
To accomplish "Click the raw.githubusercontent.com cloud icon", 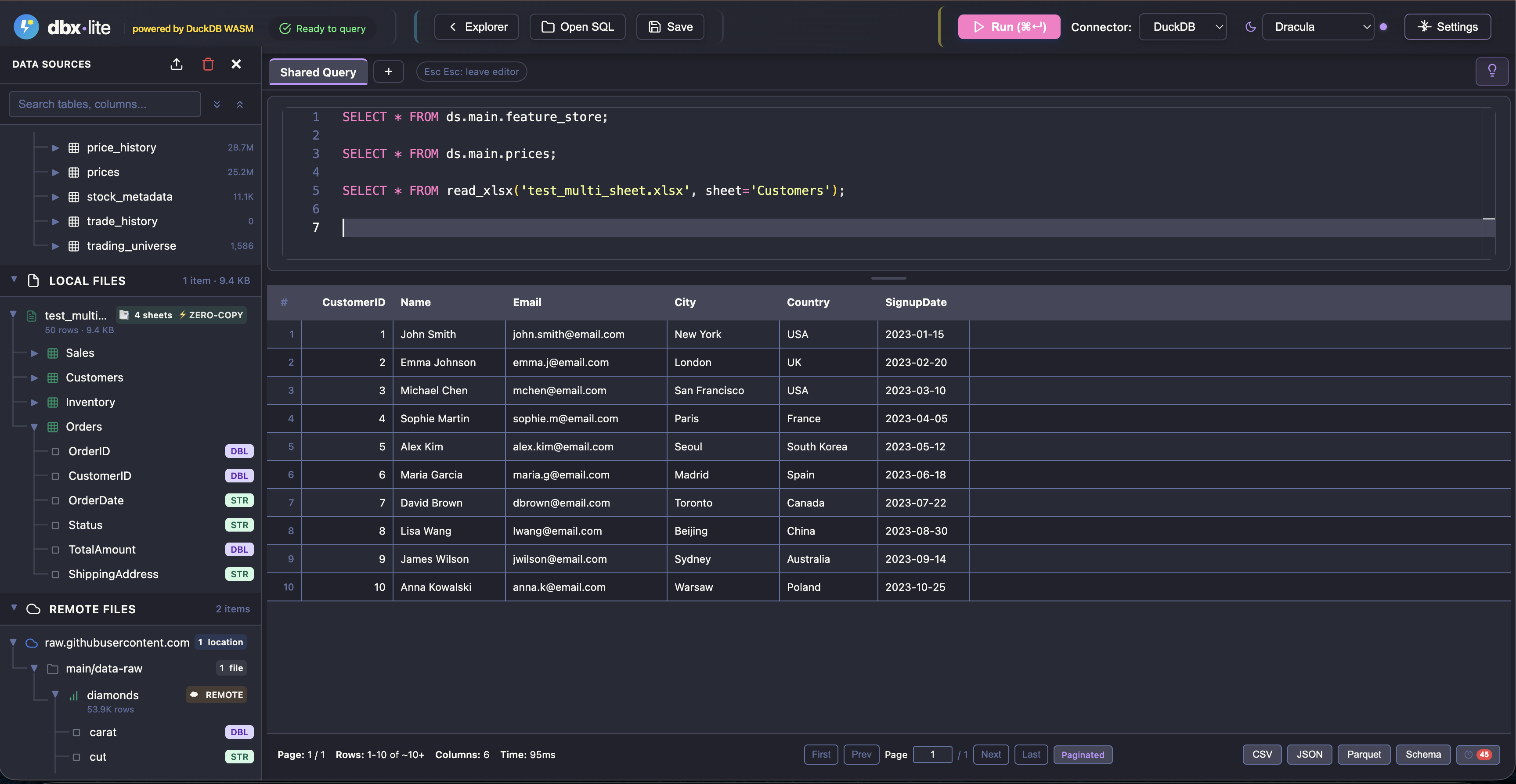I will point(32,643).
